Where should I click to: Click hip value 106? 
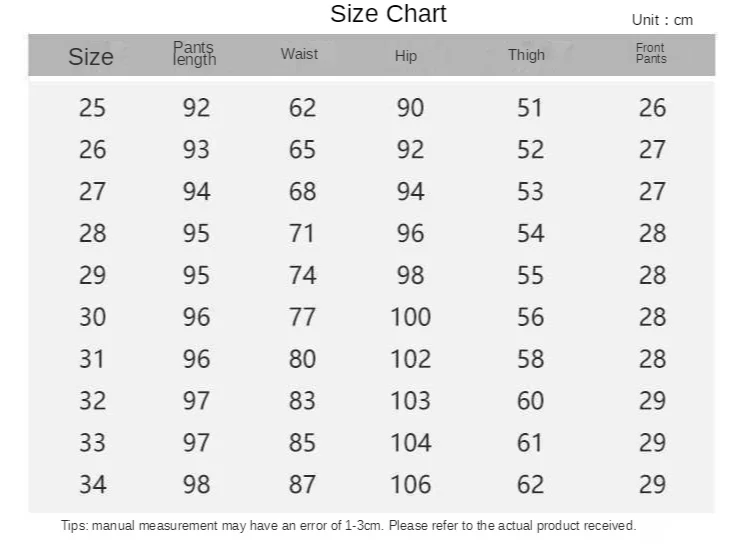(x=410, y=485)
